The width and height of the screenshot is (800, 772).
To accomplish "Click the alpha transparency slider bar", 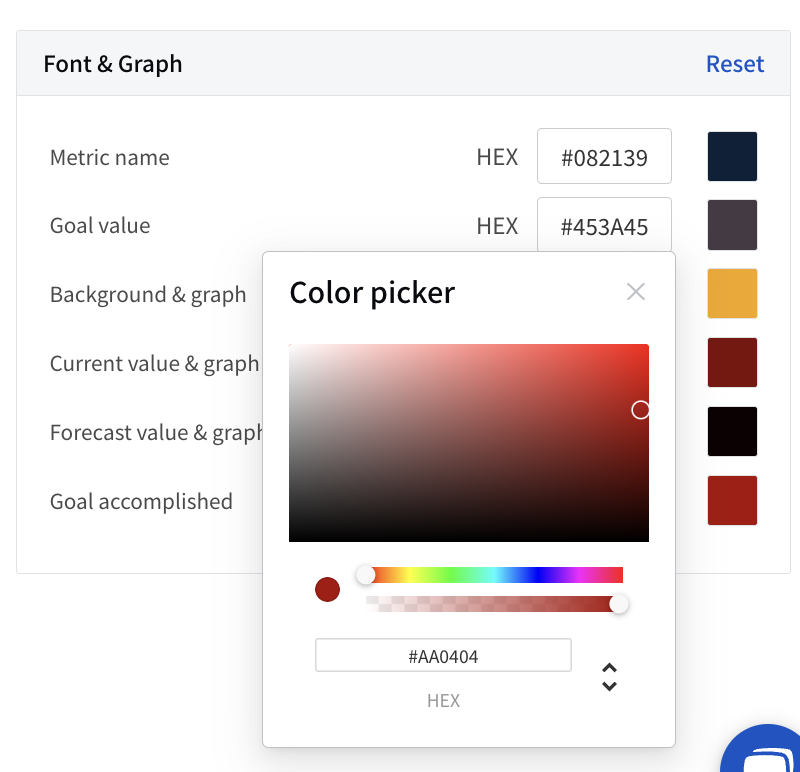I will pyautogui.click(x=494, y=604).
